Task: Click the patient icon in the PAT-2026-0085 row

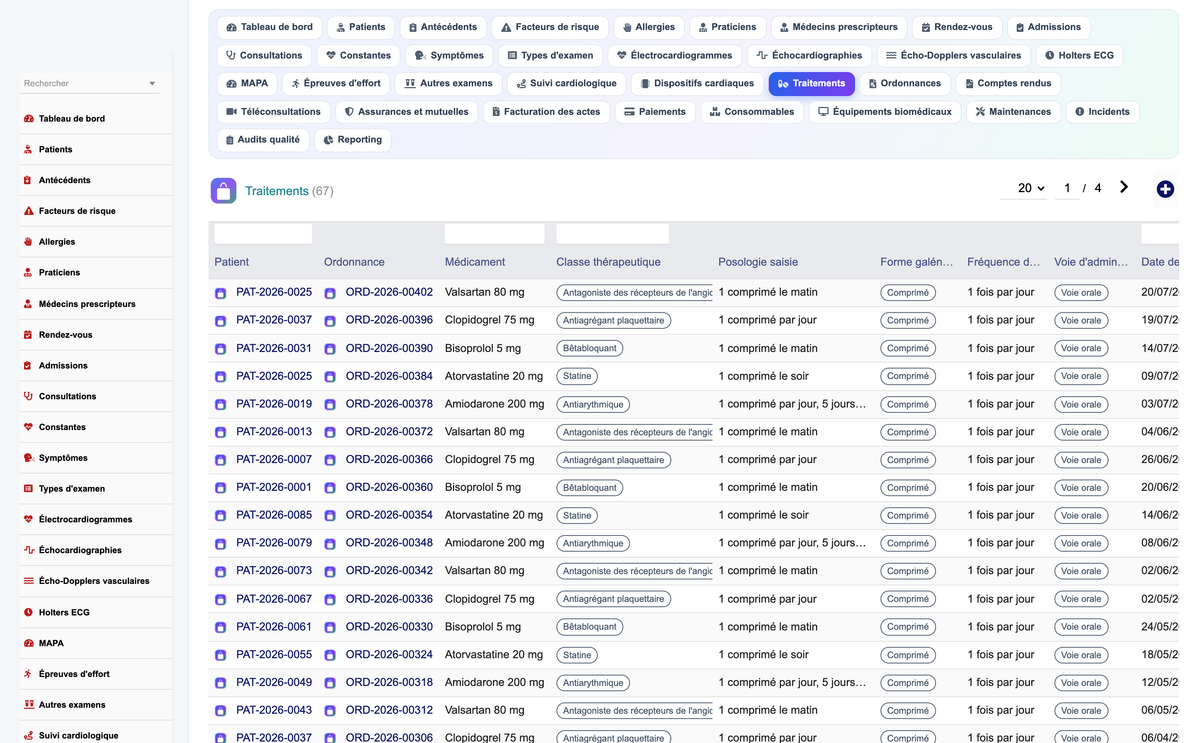Action: click(x=220, y=516)
